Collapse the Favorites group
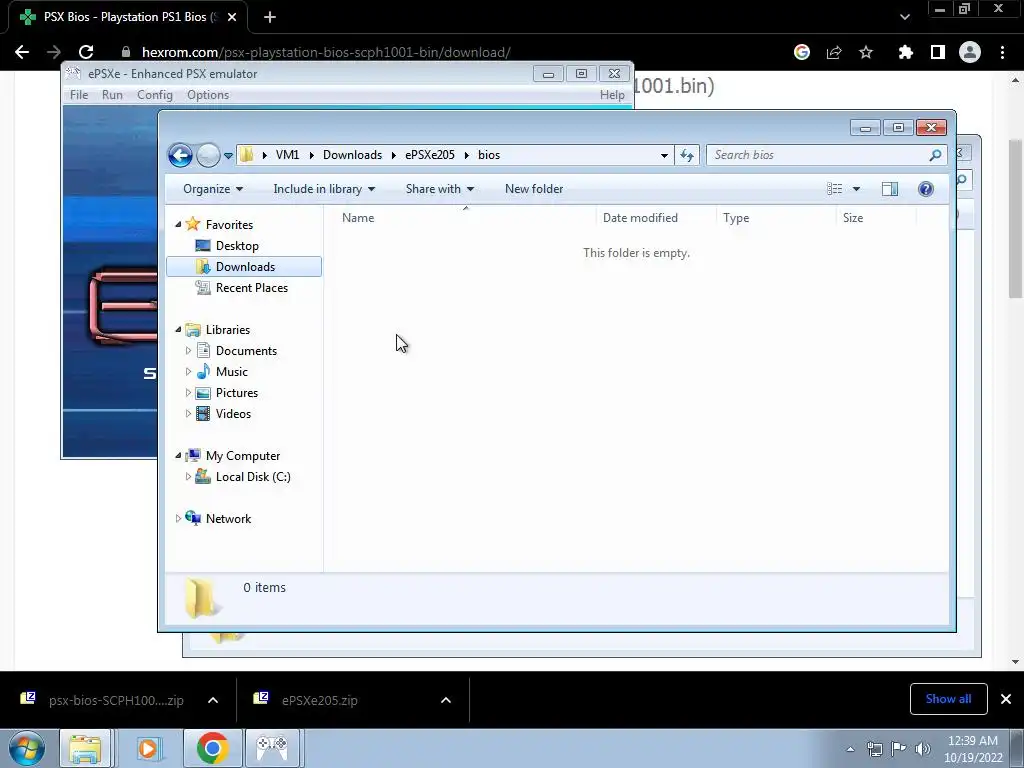 coord(178,225)
